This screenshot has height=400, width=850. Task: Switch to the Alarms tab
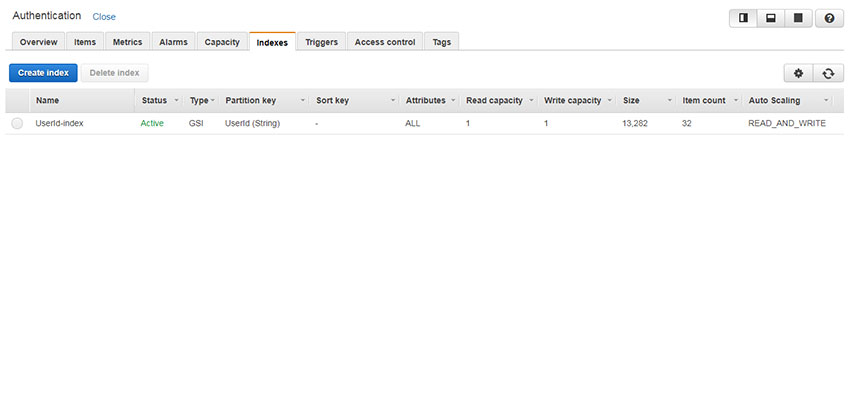[173, 42]
